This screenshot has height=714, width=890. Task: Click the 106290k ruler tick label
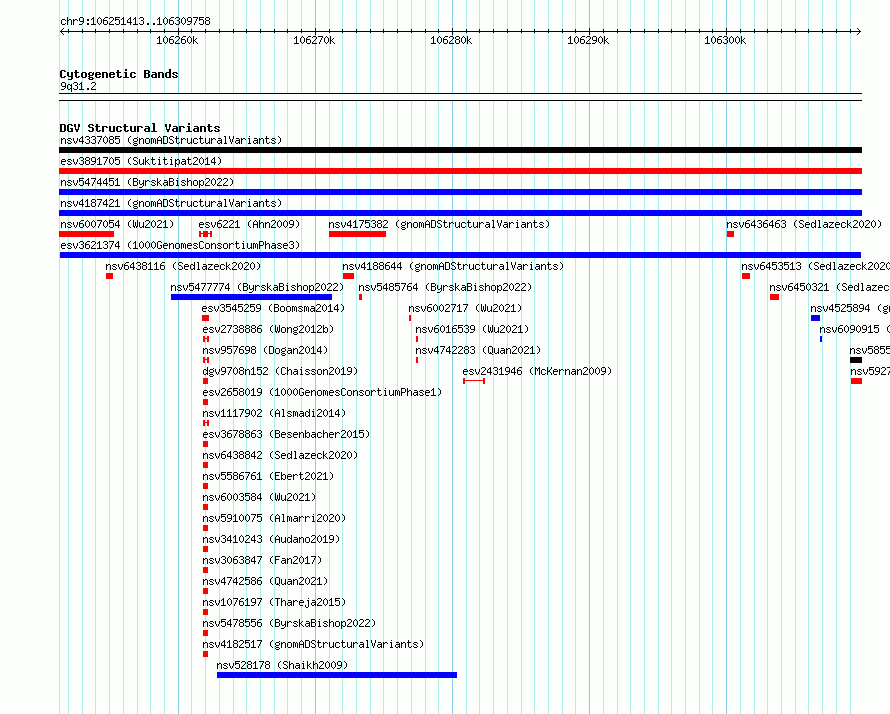click(x=588, y=40)
